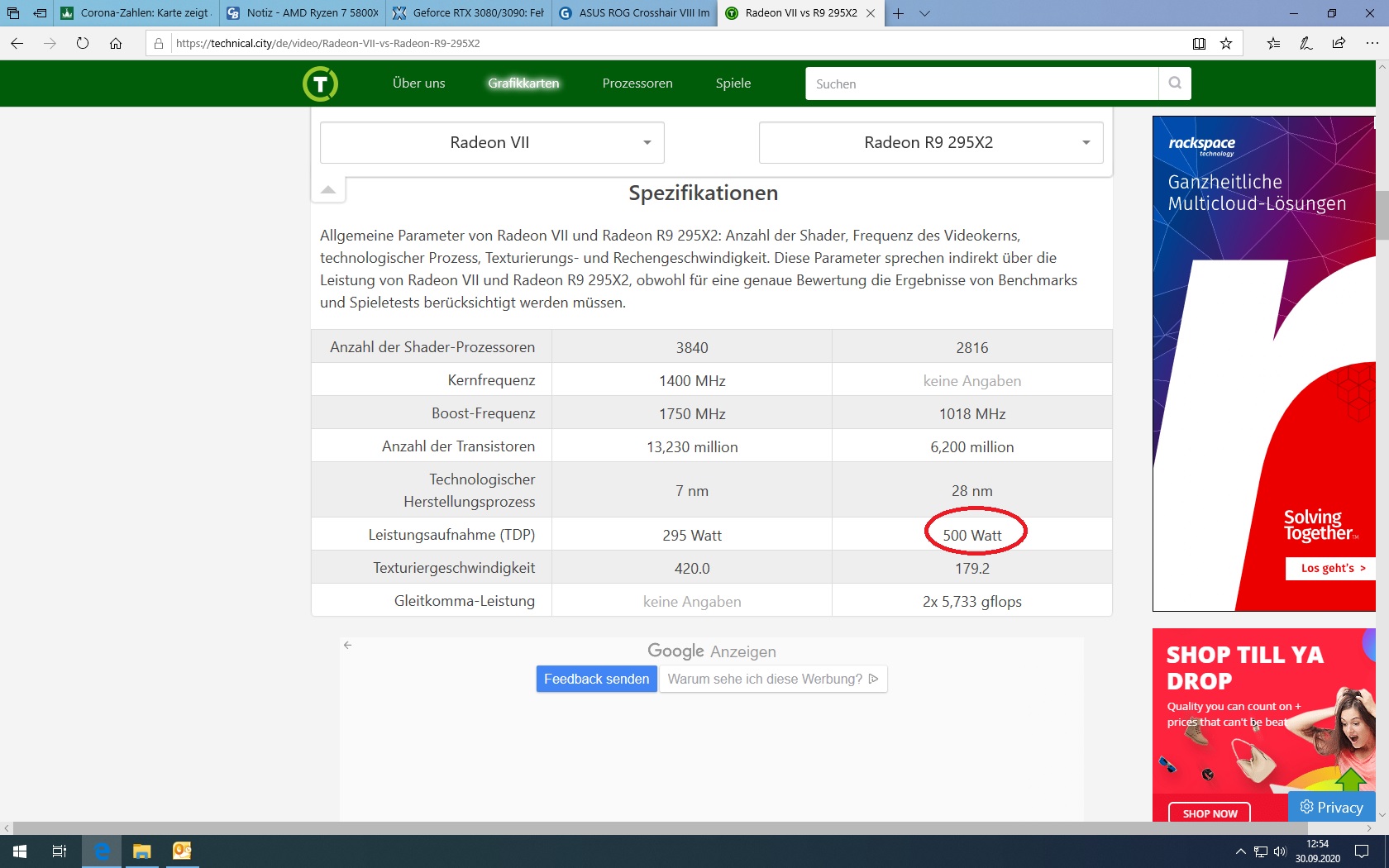Click the 'Texturiergeschwindigkeit' row label

[x=454, y=568]
